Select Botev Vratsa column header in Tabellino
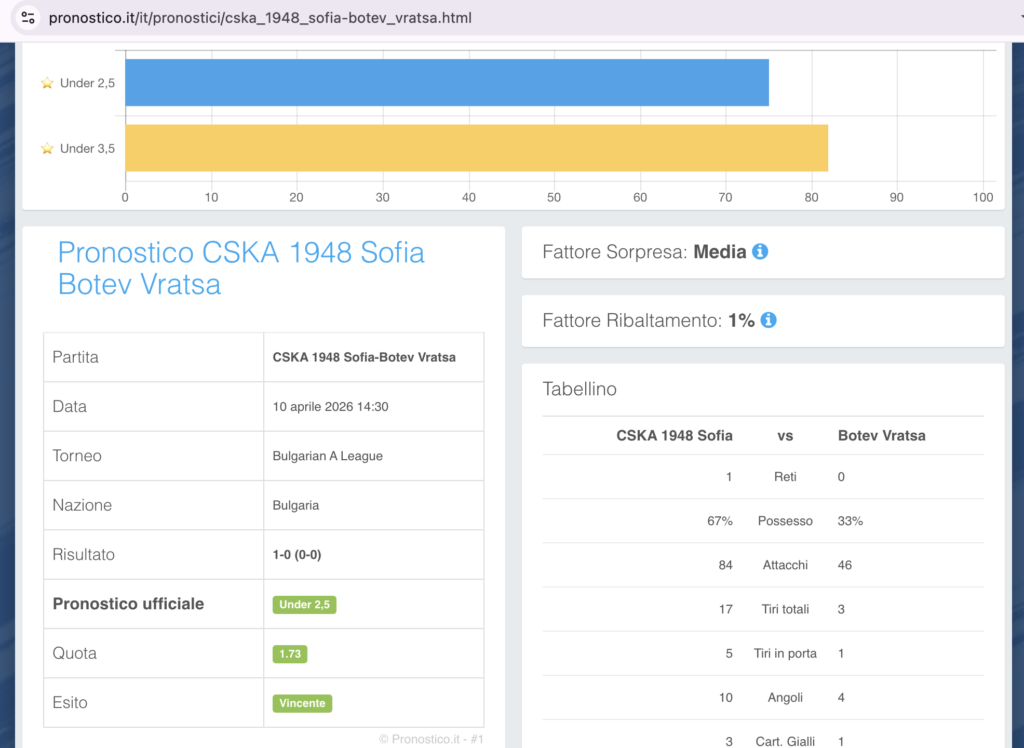1024x748 pixels. click(881, 436)
